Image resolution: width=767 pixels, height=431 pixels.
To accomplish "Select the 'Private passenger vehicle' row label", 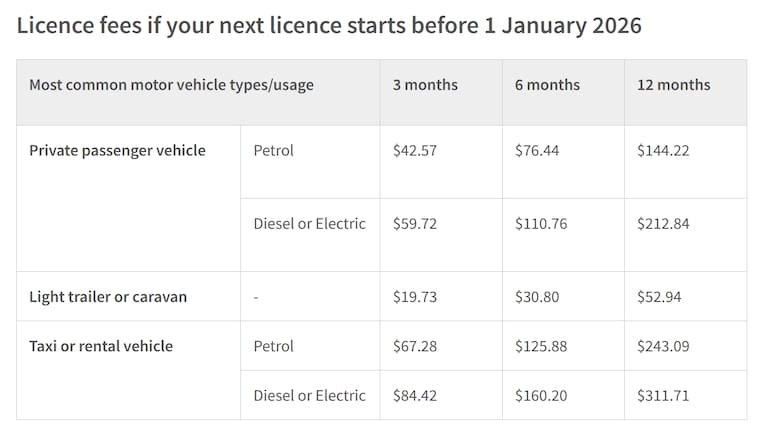I will pyautogui.click(x=117, y=151).
